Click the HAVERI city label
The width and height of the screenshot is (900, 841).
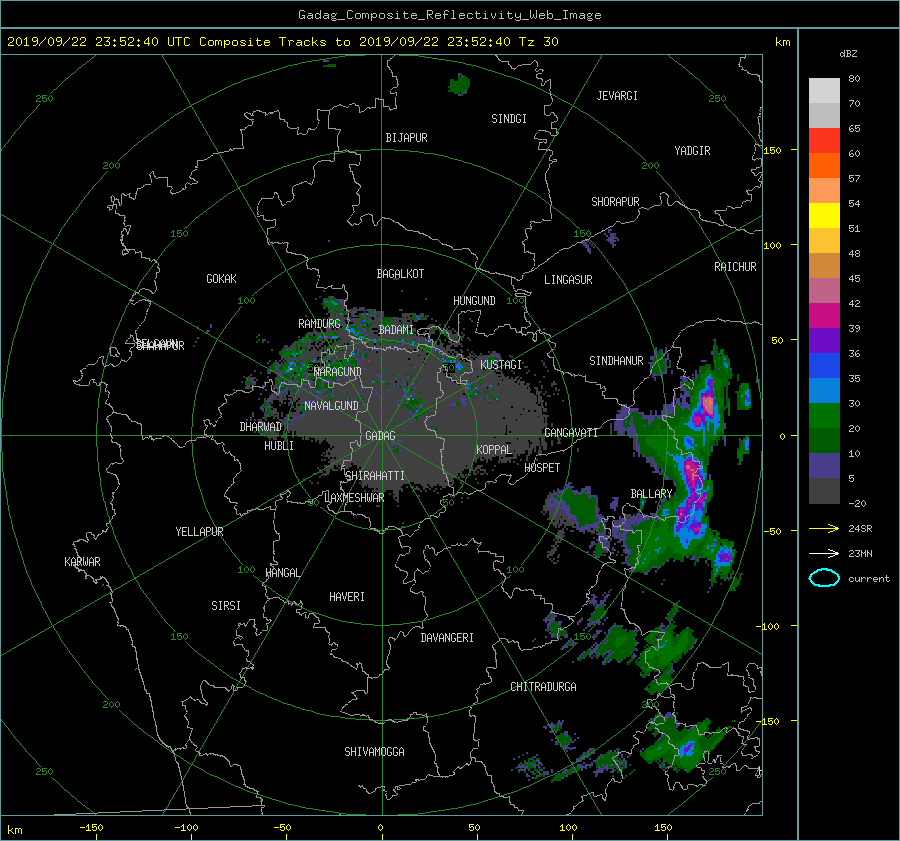347,596
